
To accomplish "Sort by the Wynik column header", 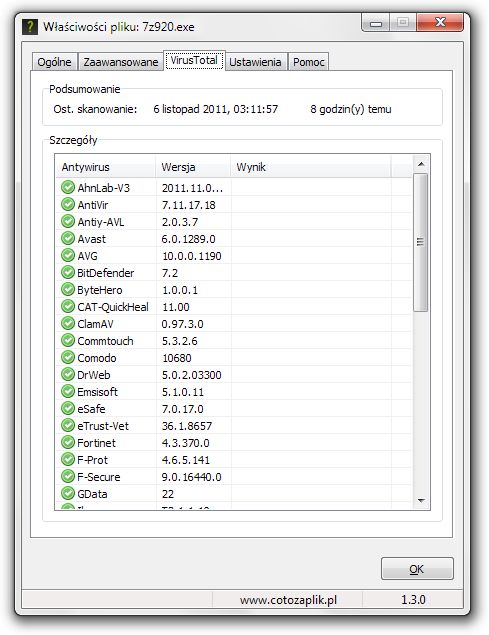I will [311, 167].
